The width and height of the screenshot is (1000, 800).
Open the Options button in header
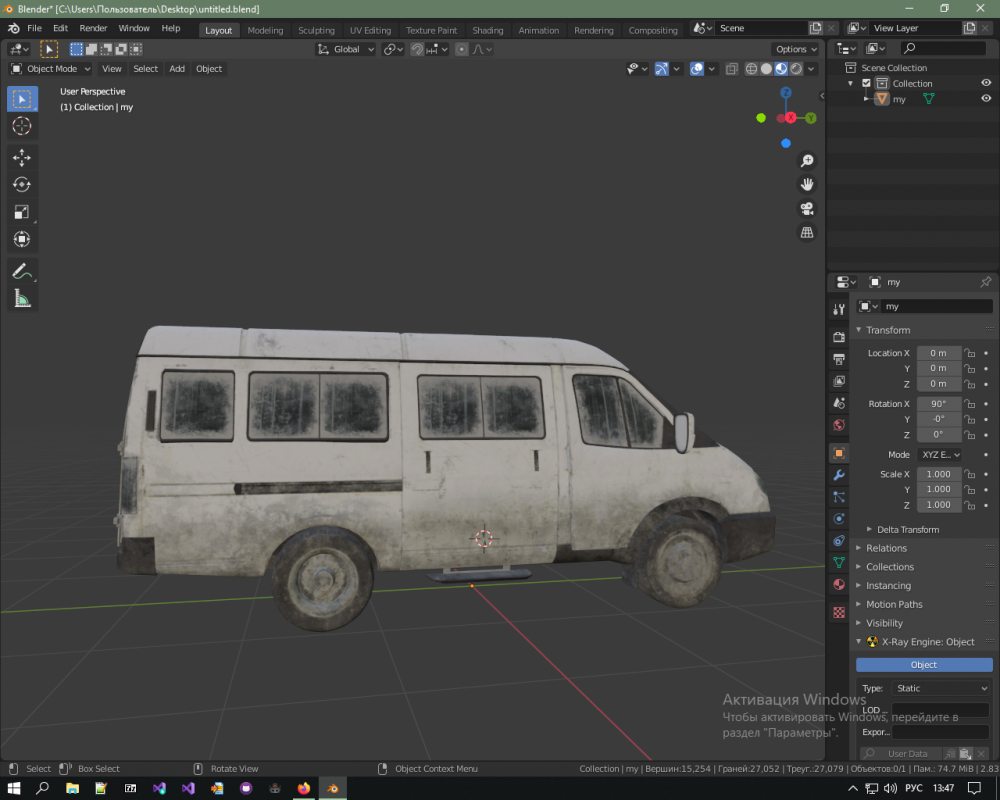click(795, 49)
